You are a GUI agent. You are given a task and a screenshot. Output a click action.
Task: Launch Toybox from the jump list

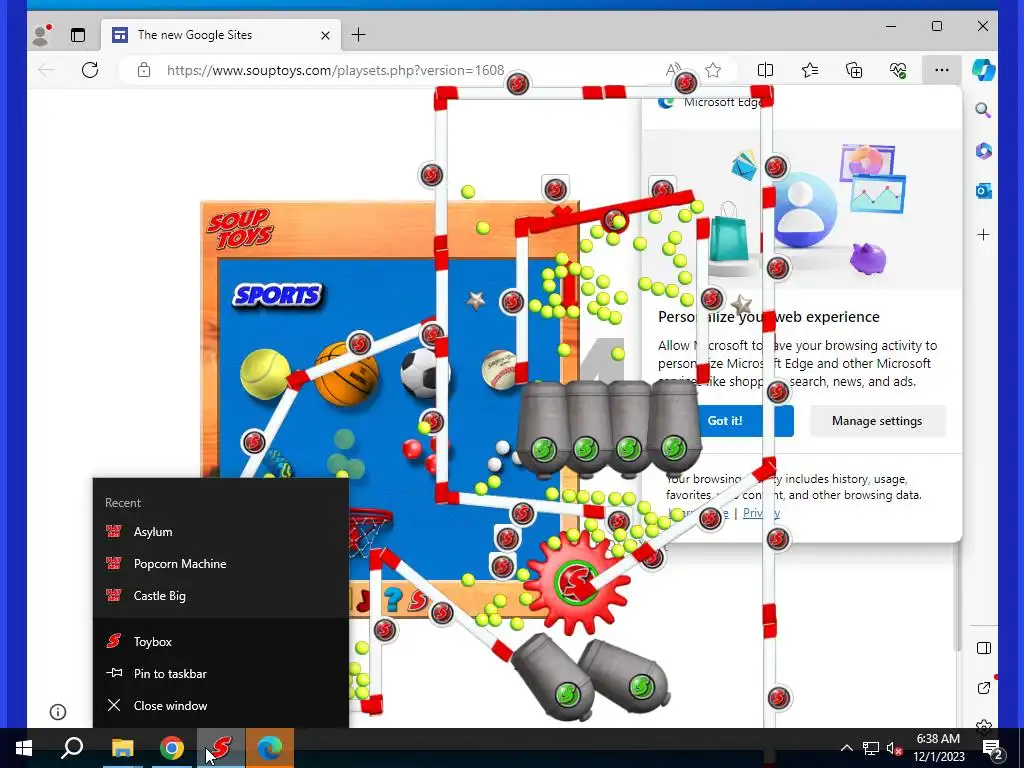[x=221, y=641]
